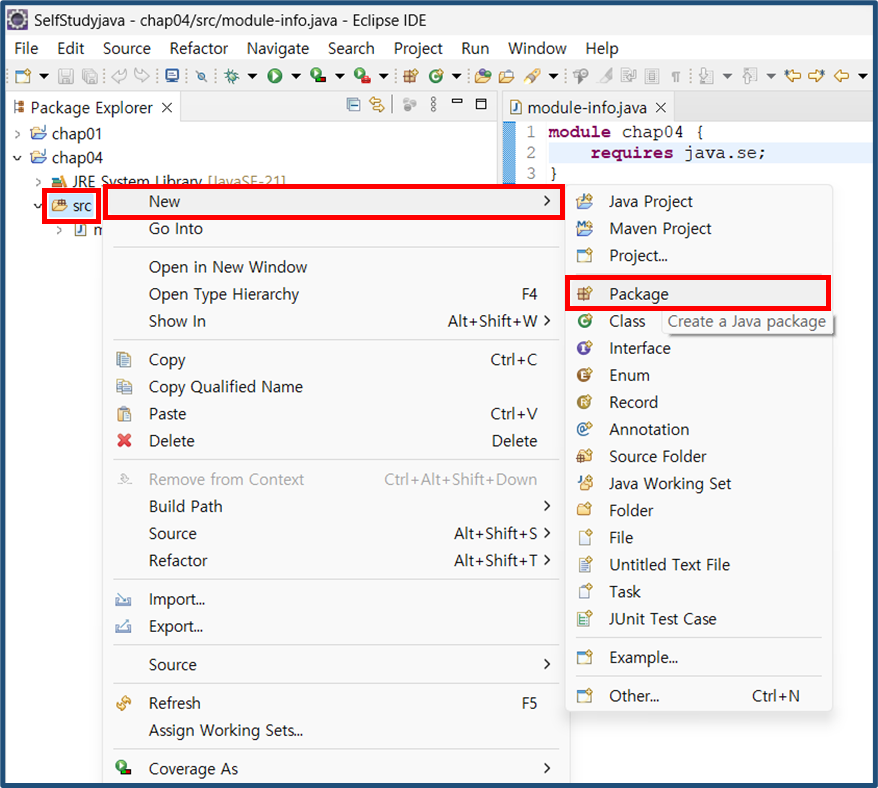The image size is (878, 788).
Task: Choose Import... in the context menu
Action: [334, 599]
